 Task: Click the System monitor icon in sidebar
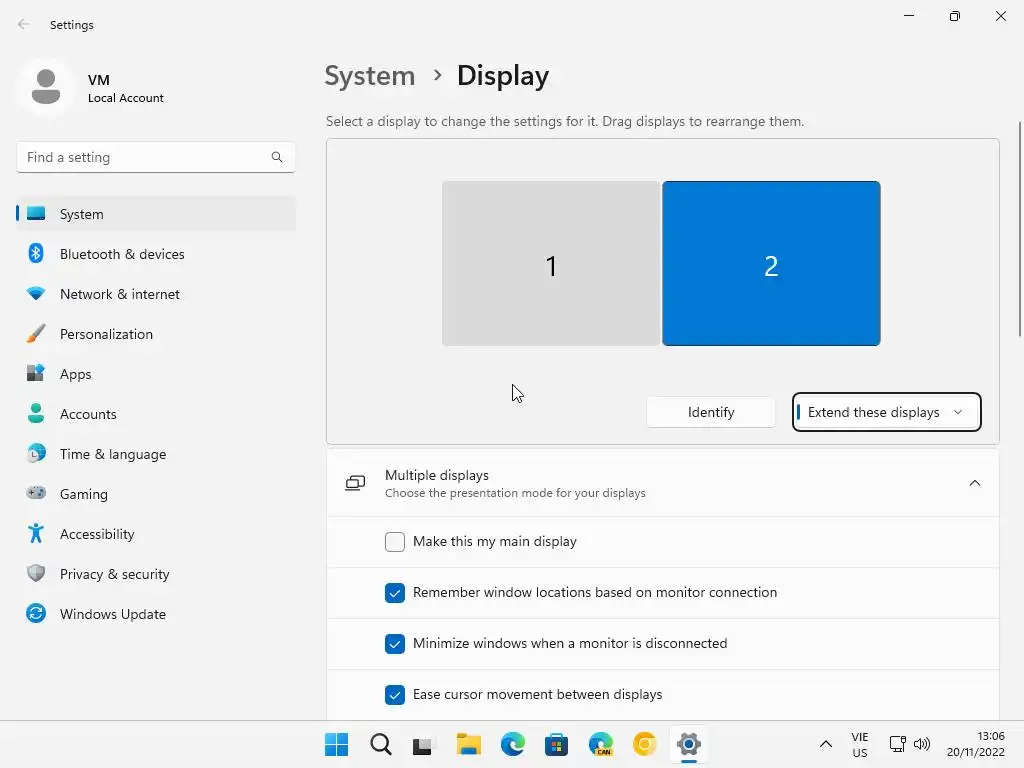click(x=36, y=214)
